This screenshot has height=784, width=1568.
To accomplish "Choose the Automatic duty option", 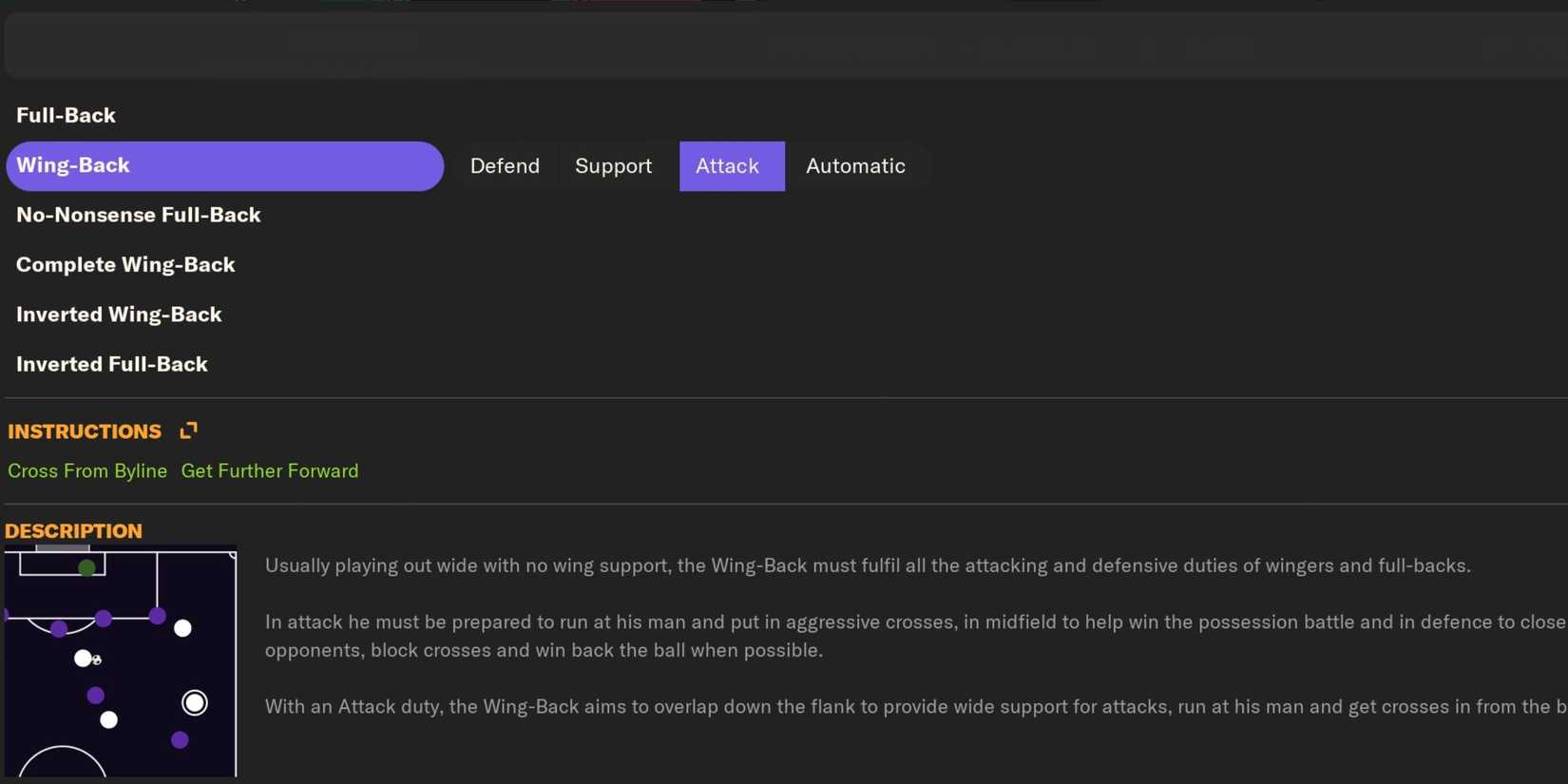I will (855, 165).
